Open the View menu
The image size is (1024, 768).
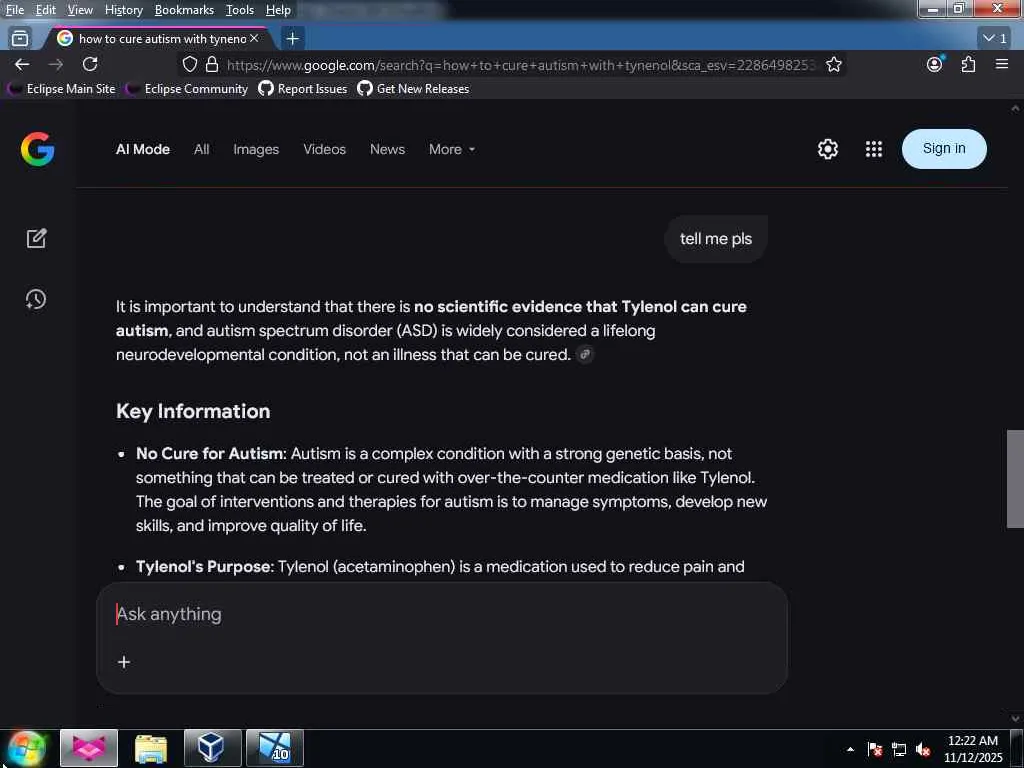[80, 10]
